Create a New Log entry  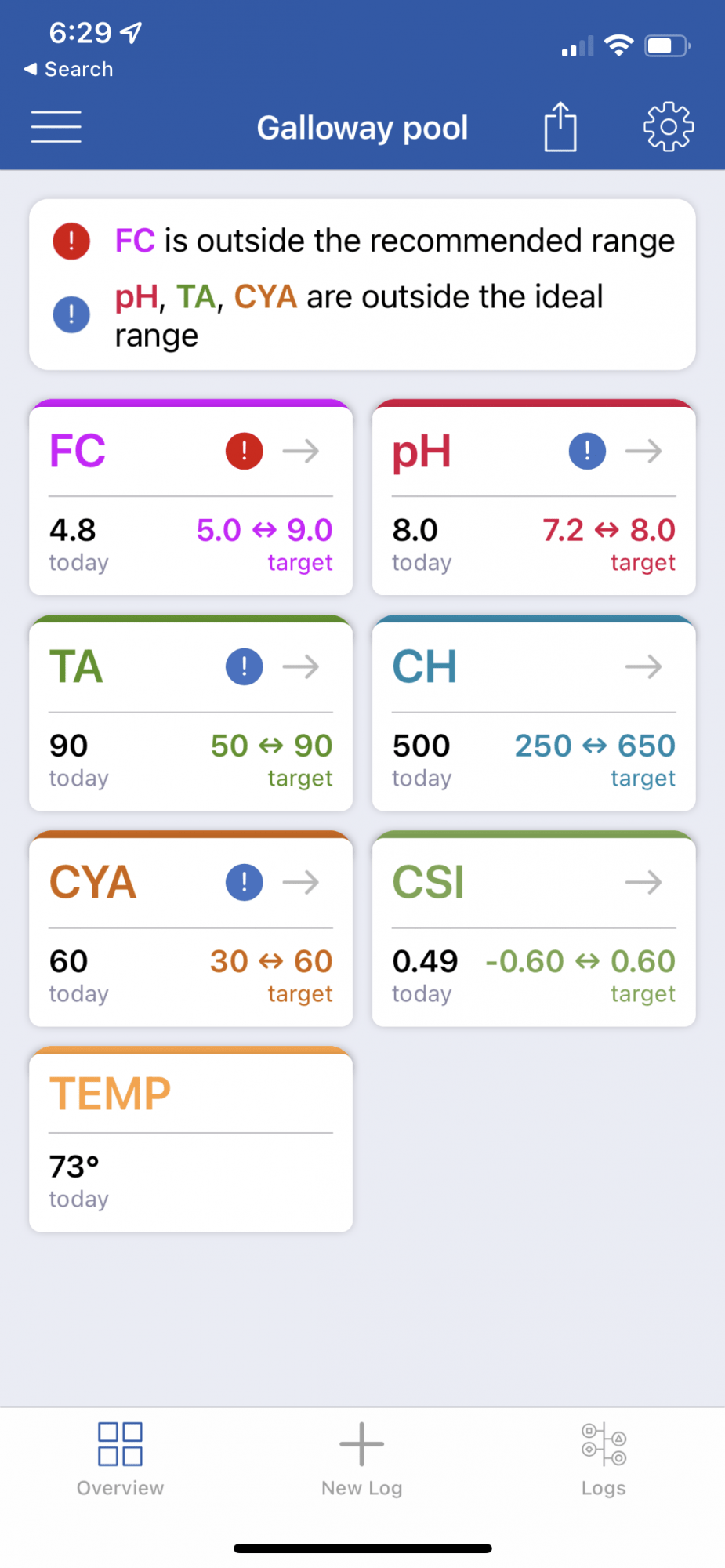[x=362, y=1459]
